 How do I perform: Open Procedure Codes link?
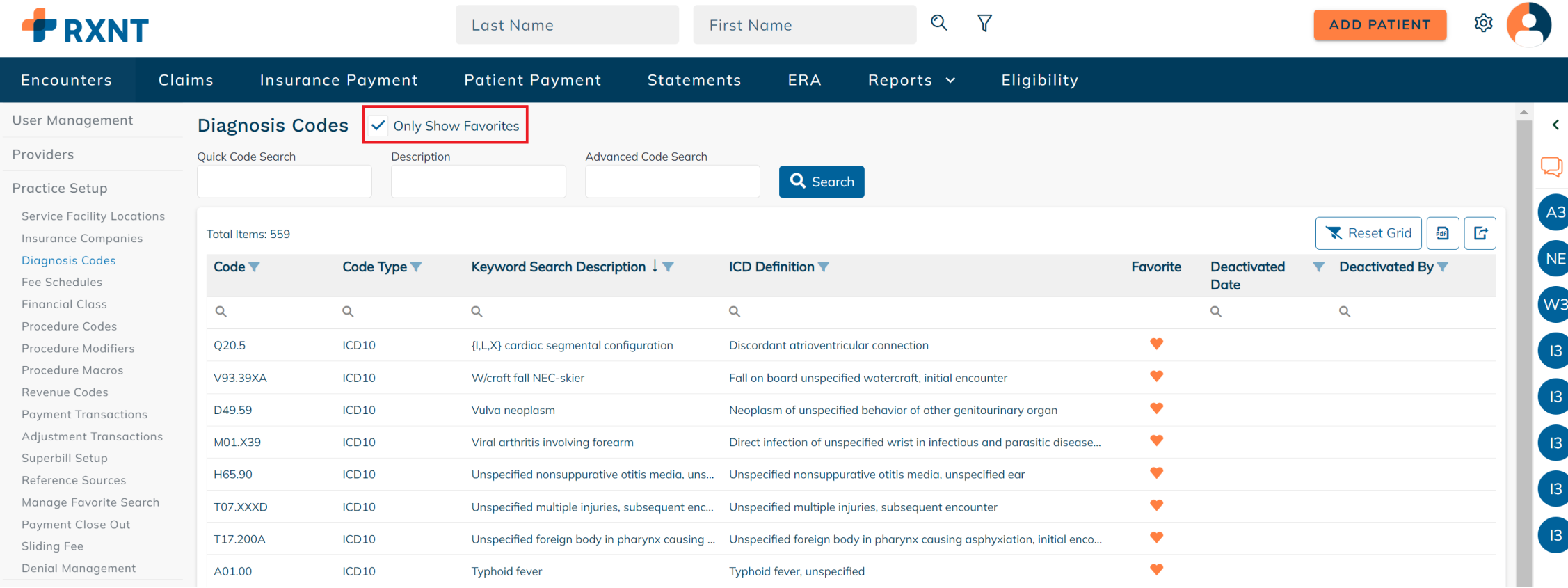click(x=69, y=326)
